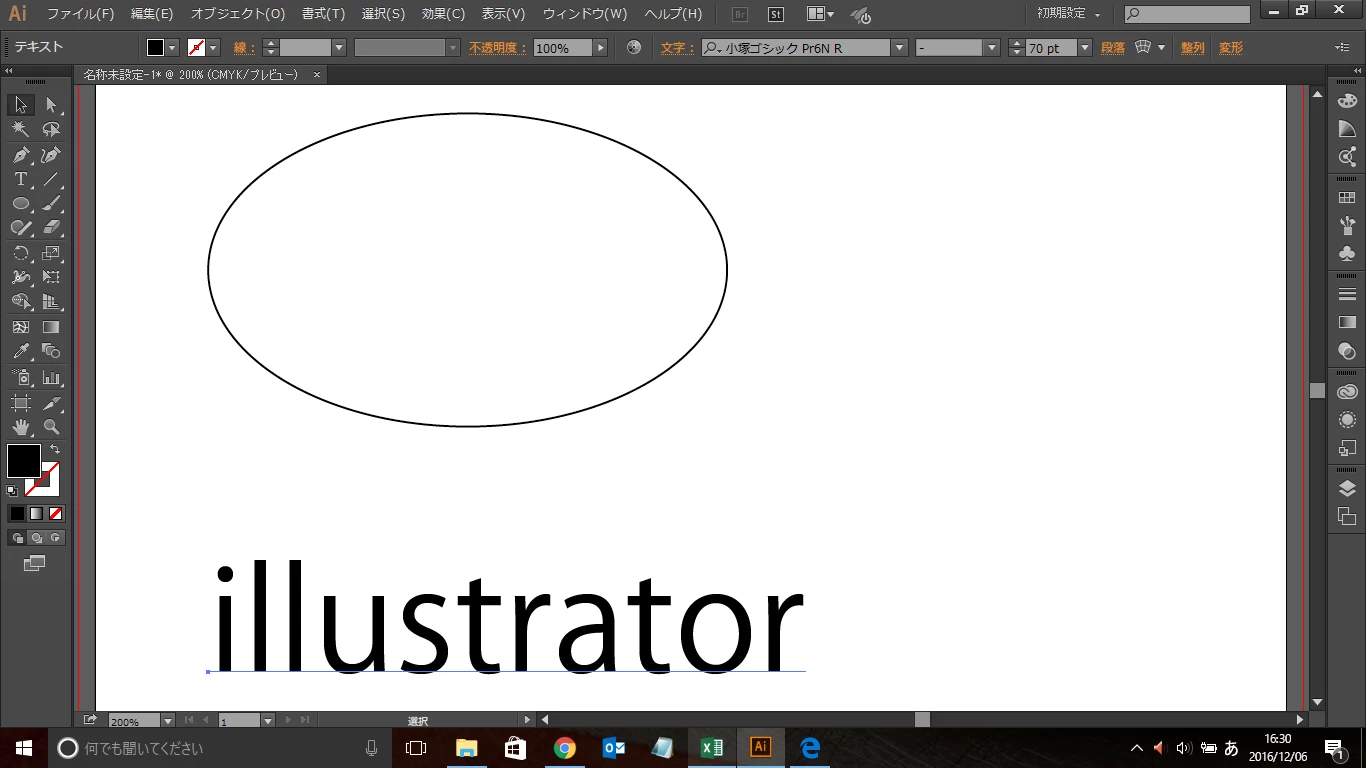The width and height of the screenshot is (1366, 768).
Task: Select the Type tool
Action: coord(20,179)
